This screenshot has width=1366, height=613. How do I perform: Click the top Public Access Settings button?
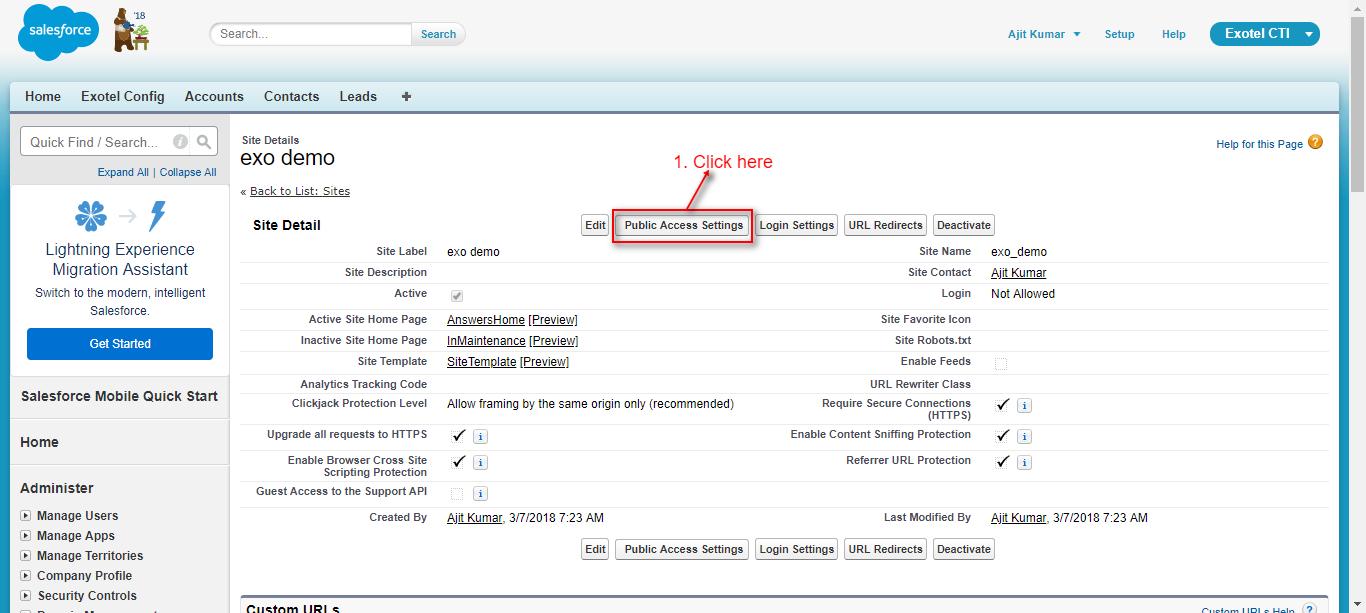683,225
